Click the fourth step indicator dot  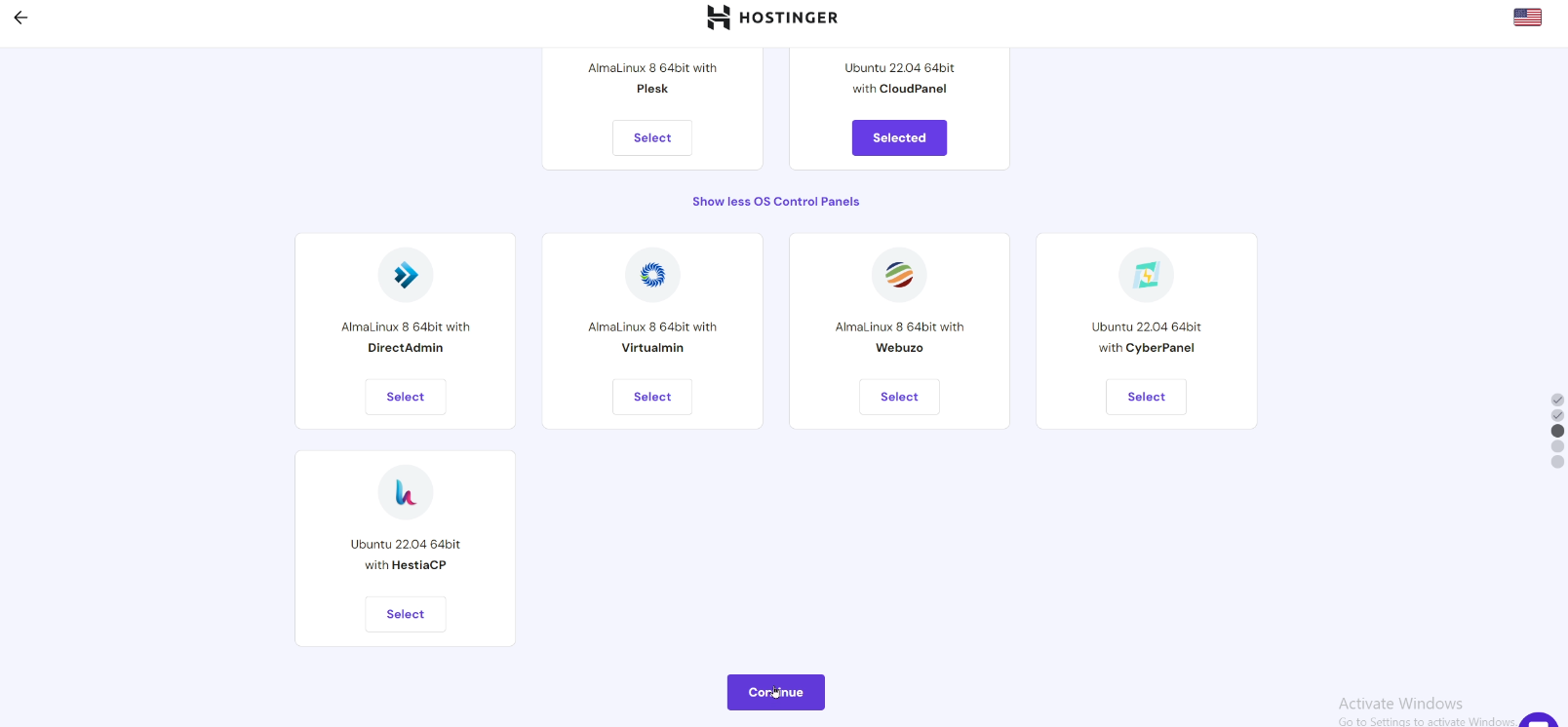(x=1557, y=446)
